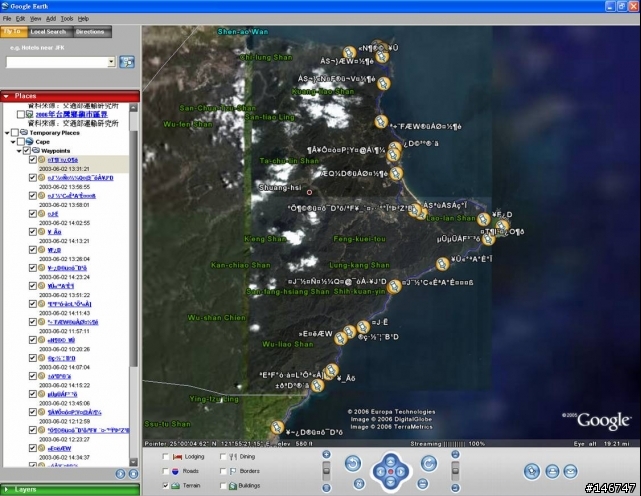The width and height of the screenshot is (641, 496).
Task: Click the zoom slider handle
Action: (326, 469)
